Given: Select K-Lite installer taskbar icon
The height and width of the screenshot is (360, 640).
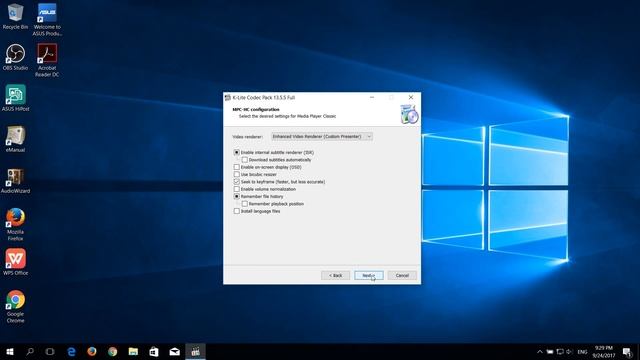Looking at the screenshot, I should tap(196, 351).
